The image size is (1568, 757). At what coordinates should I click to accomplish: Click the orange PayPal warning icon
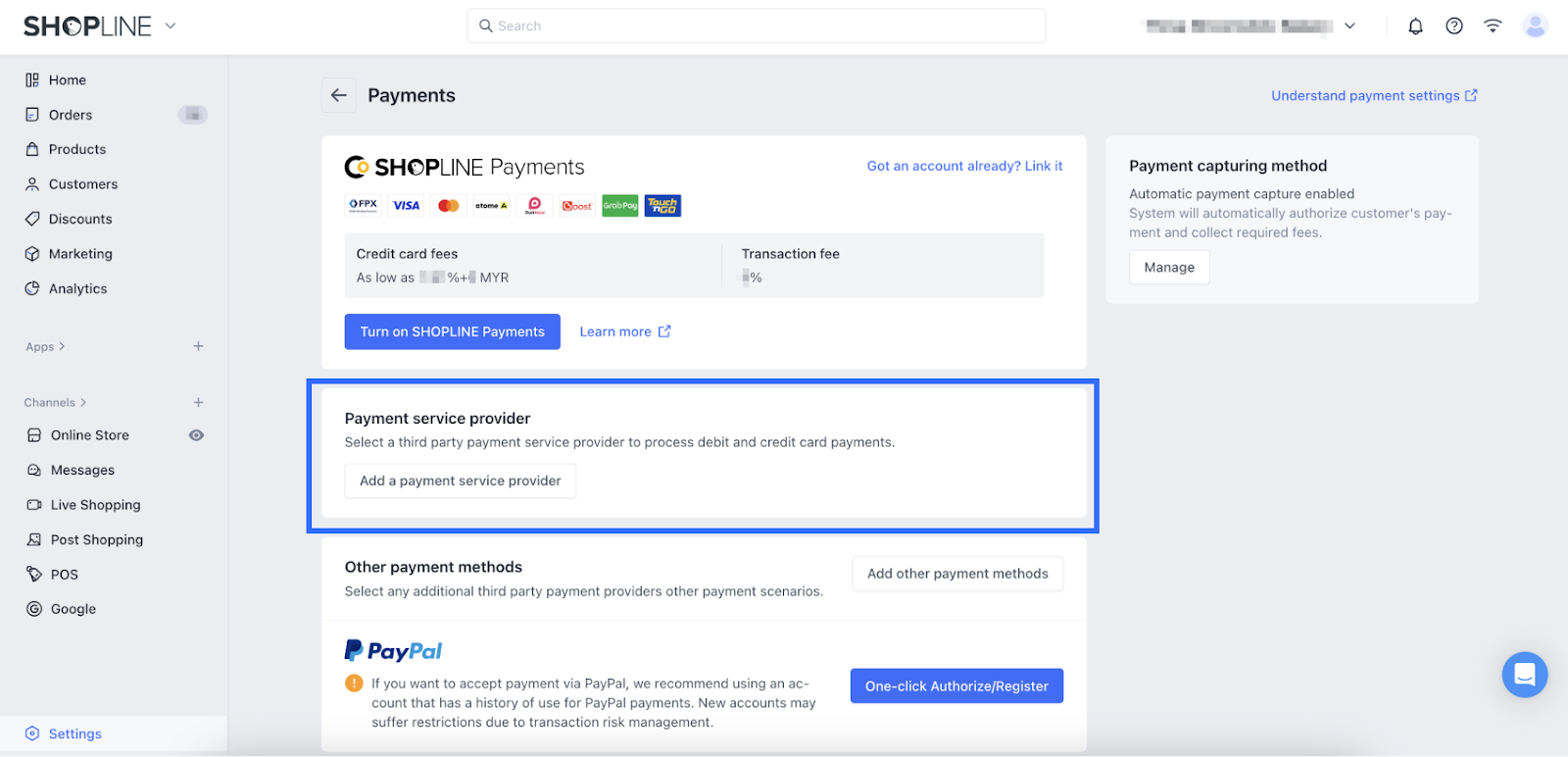[x=354, y=683]
